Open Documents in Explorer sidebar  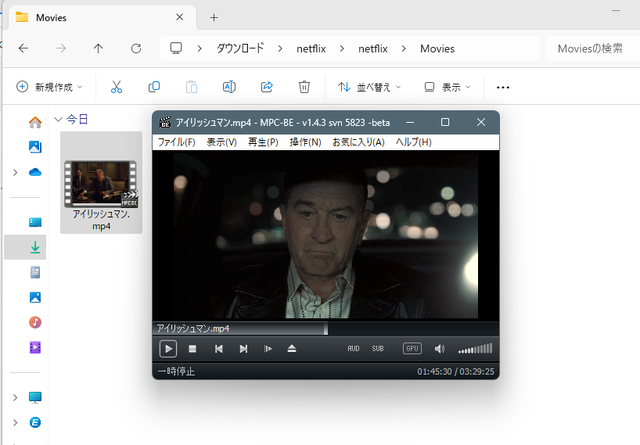[35, 272]
